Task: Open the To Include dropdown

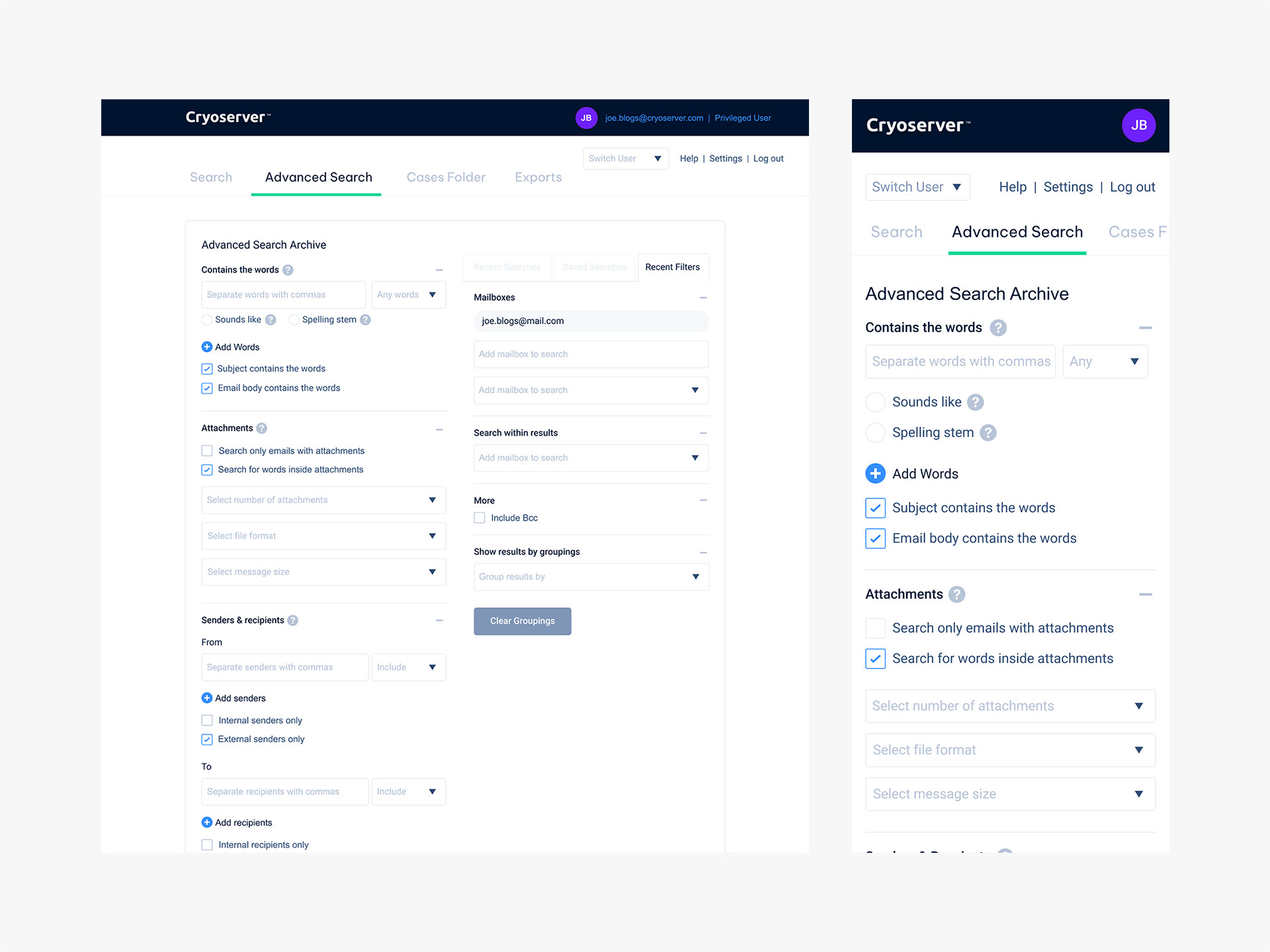Action: point(409,791)
